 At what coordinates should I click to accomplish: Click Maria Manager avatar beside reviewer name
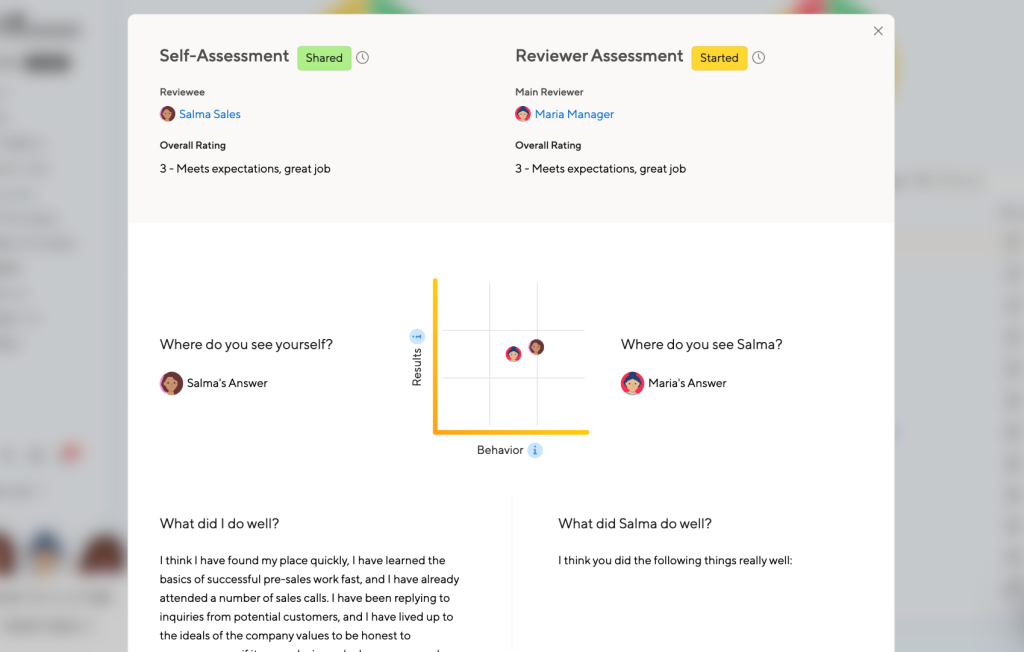(x=522, y=114)
